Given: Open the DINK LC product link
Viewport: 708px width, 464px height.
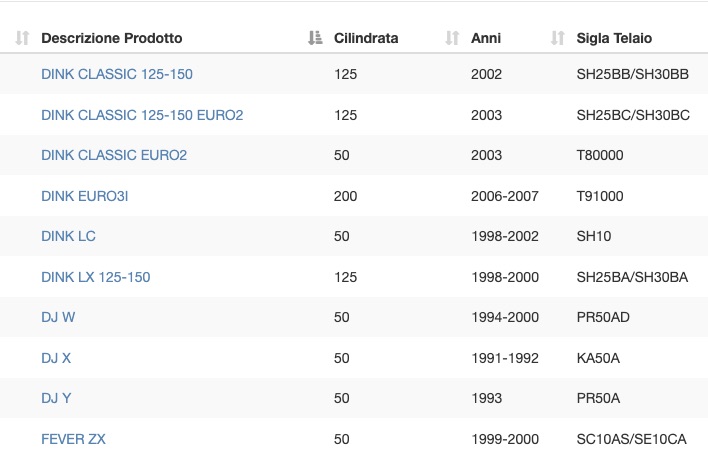Looking at the screenshot, I should tap(68, 236).
